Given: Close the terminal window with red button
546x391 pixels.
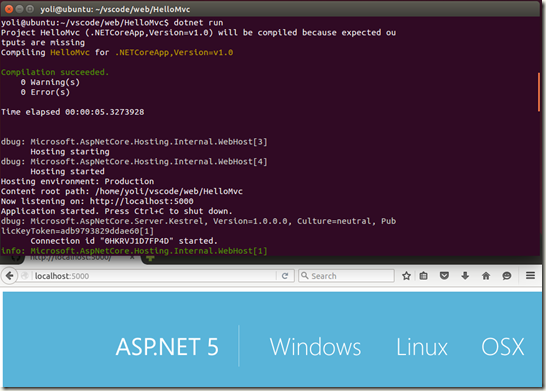Looking at the screenshot, I should tap(9, 9).
